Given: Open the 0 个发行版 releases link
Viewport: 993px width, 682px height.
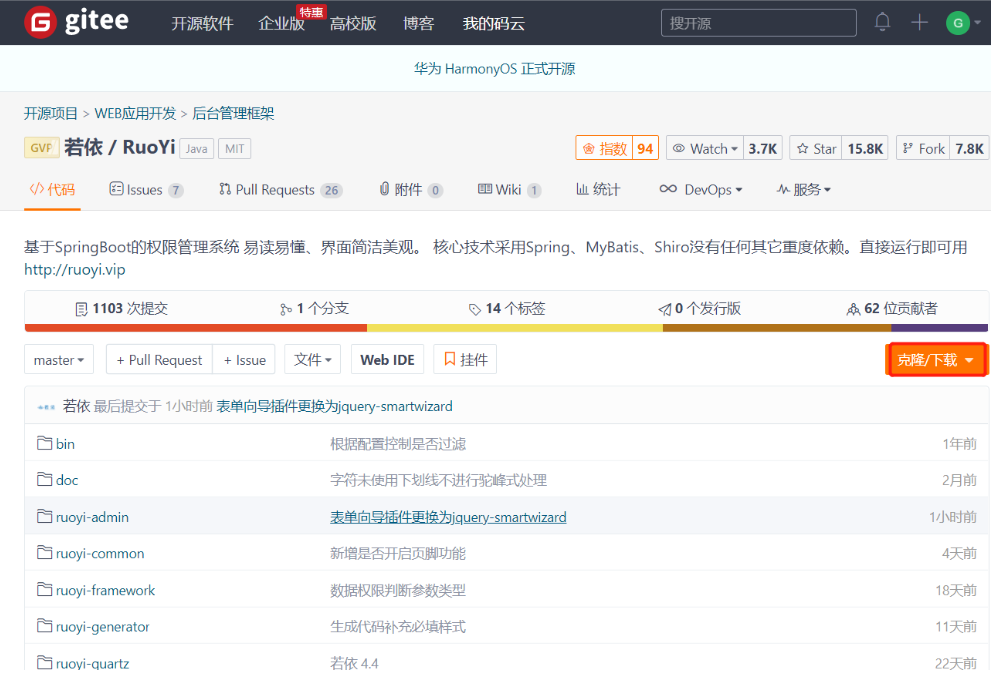Looking at the screenshot, I should [x=699, y=308].
